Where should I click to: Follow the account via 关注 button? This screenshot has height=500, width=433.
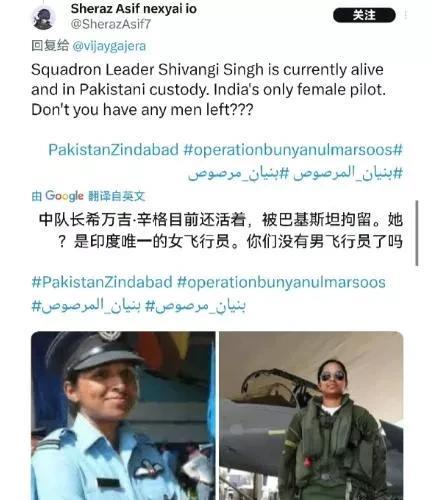click(364, 15)
